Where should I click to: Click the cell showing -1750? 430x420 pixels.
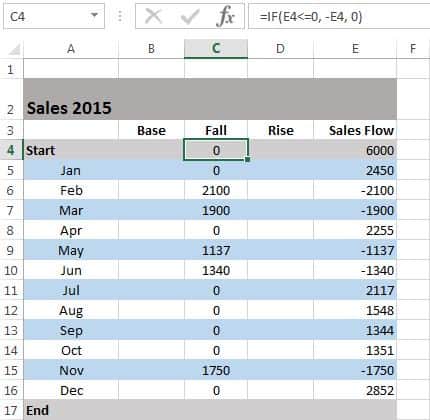point(355,370)
